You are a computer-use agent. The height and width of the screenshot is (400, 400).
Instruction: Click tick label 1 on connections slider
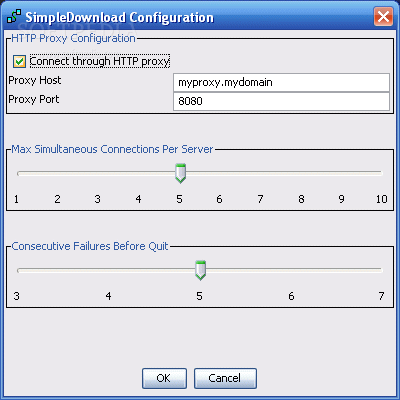click(x=16, y=199)
